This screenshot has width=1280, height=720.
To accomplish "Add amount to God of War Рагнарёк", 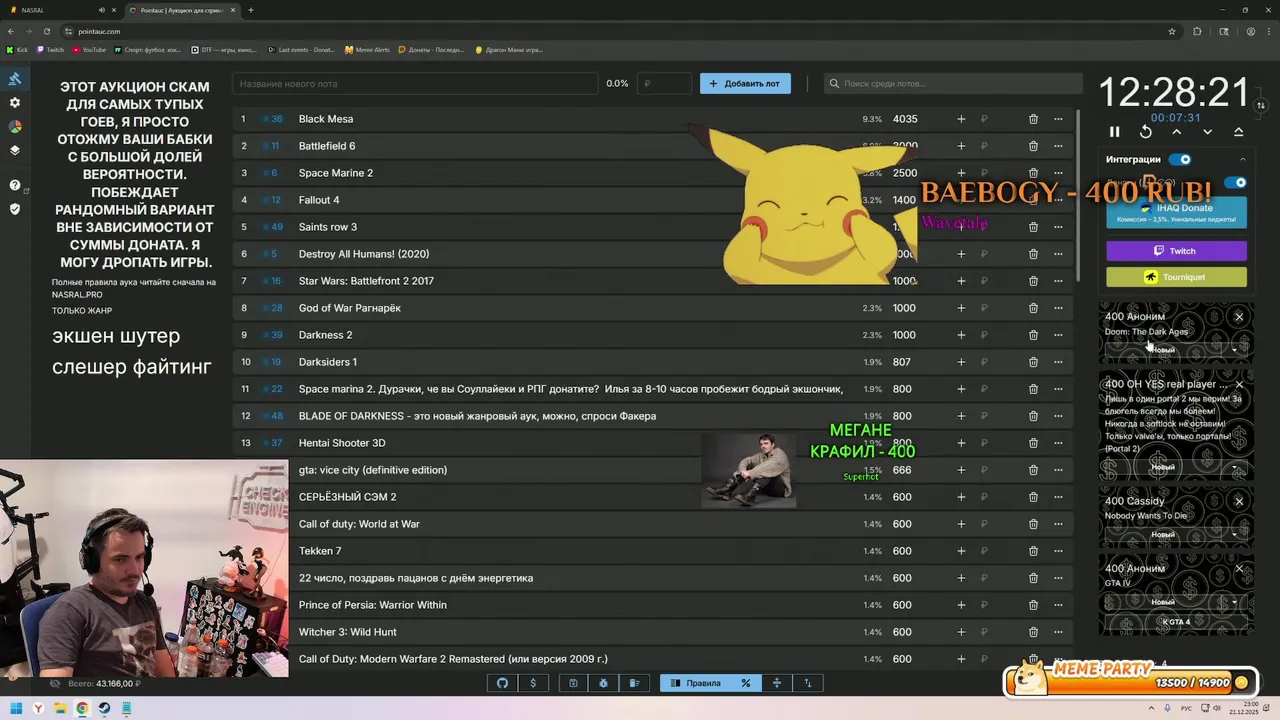I will (961, 308).
